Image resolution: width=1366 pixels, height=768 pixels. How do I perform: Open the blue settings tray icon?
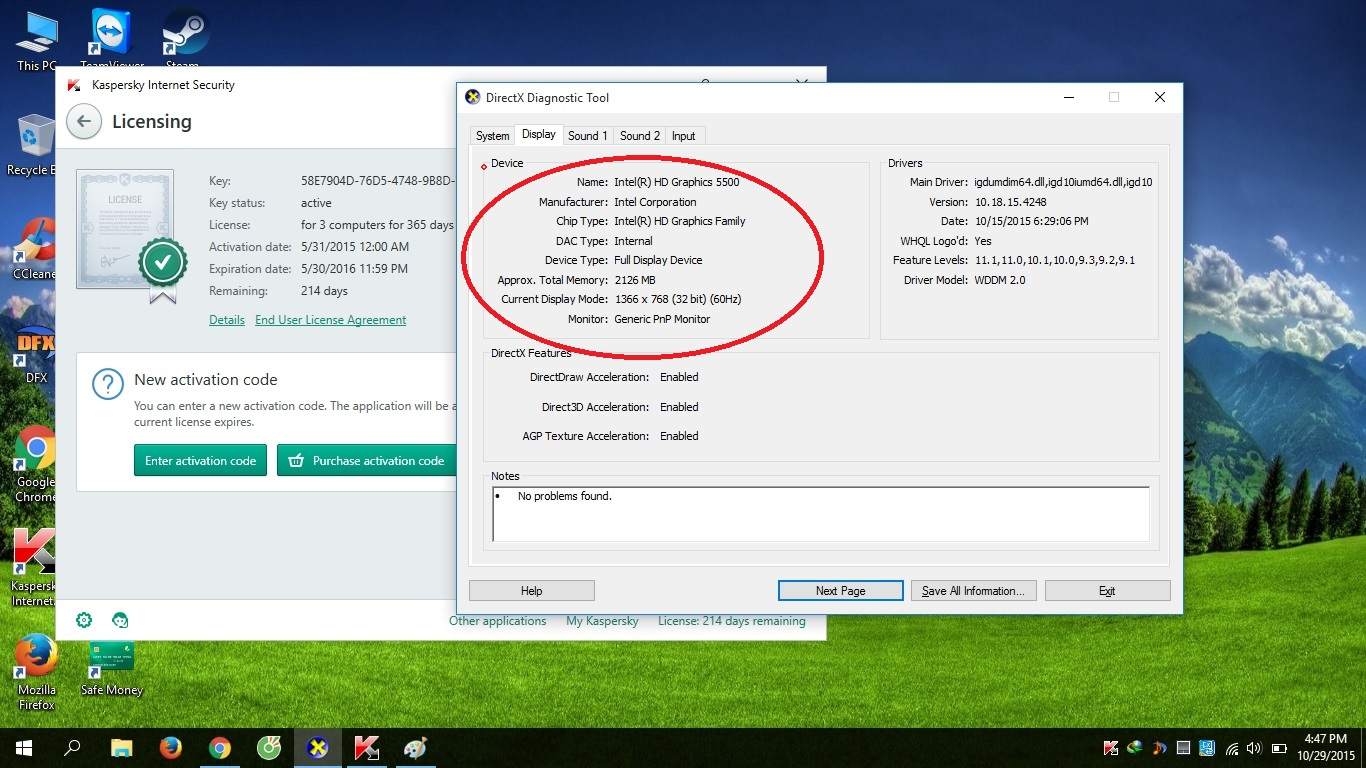pyautogui.click(x=1207, y=748)
